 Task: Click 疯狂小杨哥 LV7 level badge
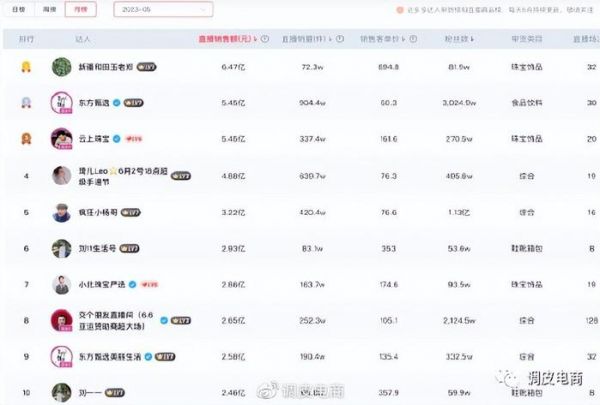point(132,212)
